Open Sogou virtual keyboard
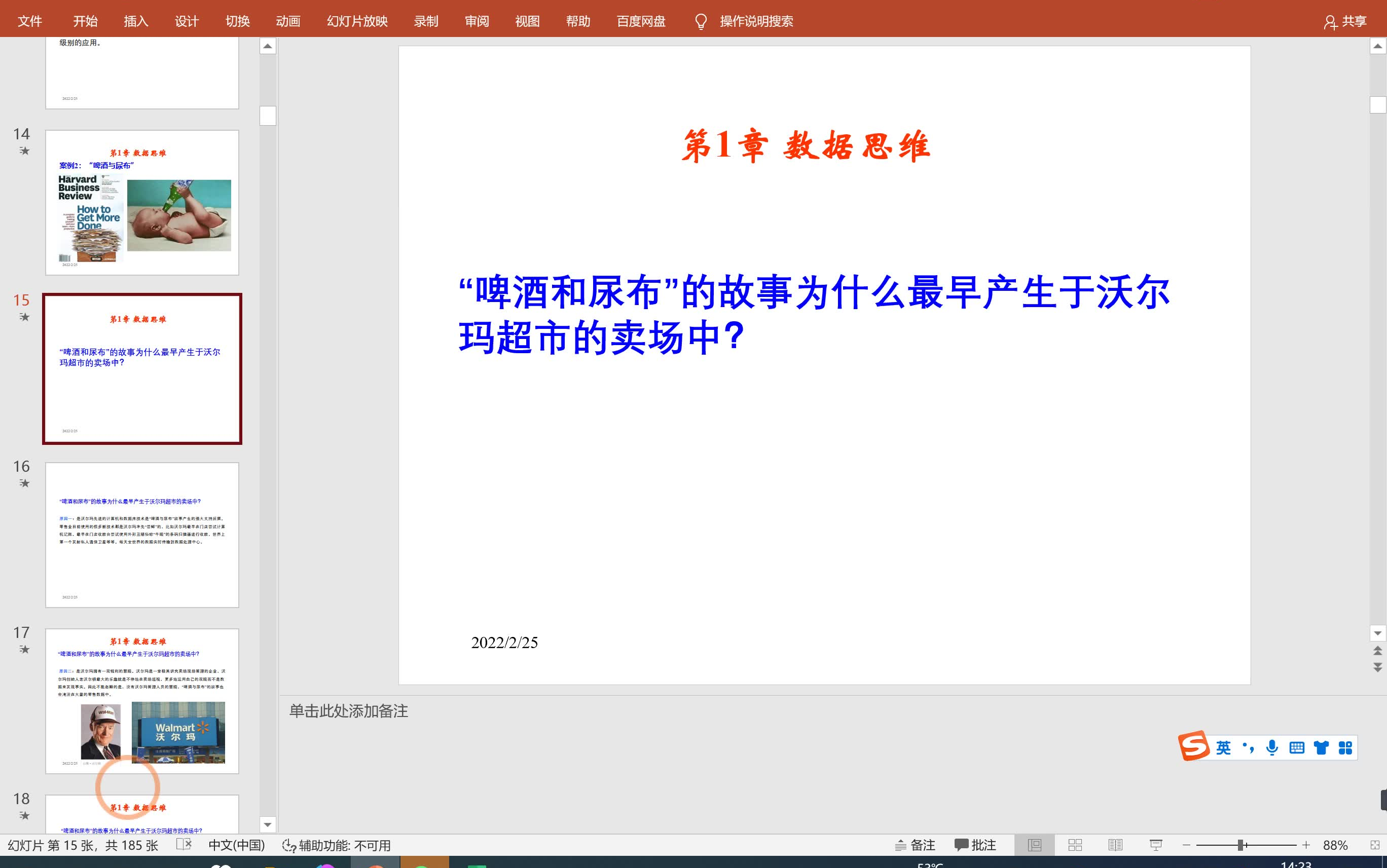The image size is (1387, 868). coord(1297,747)
